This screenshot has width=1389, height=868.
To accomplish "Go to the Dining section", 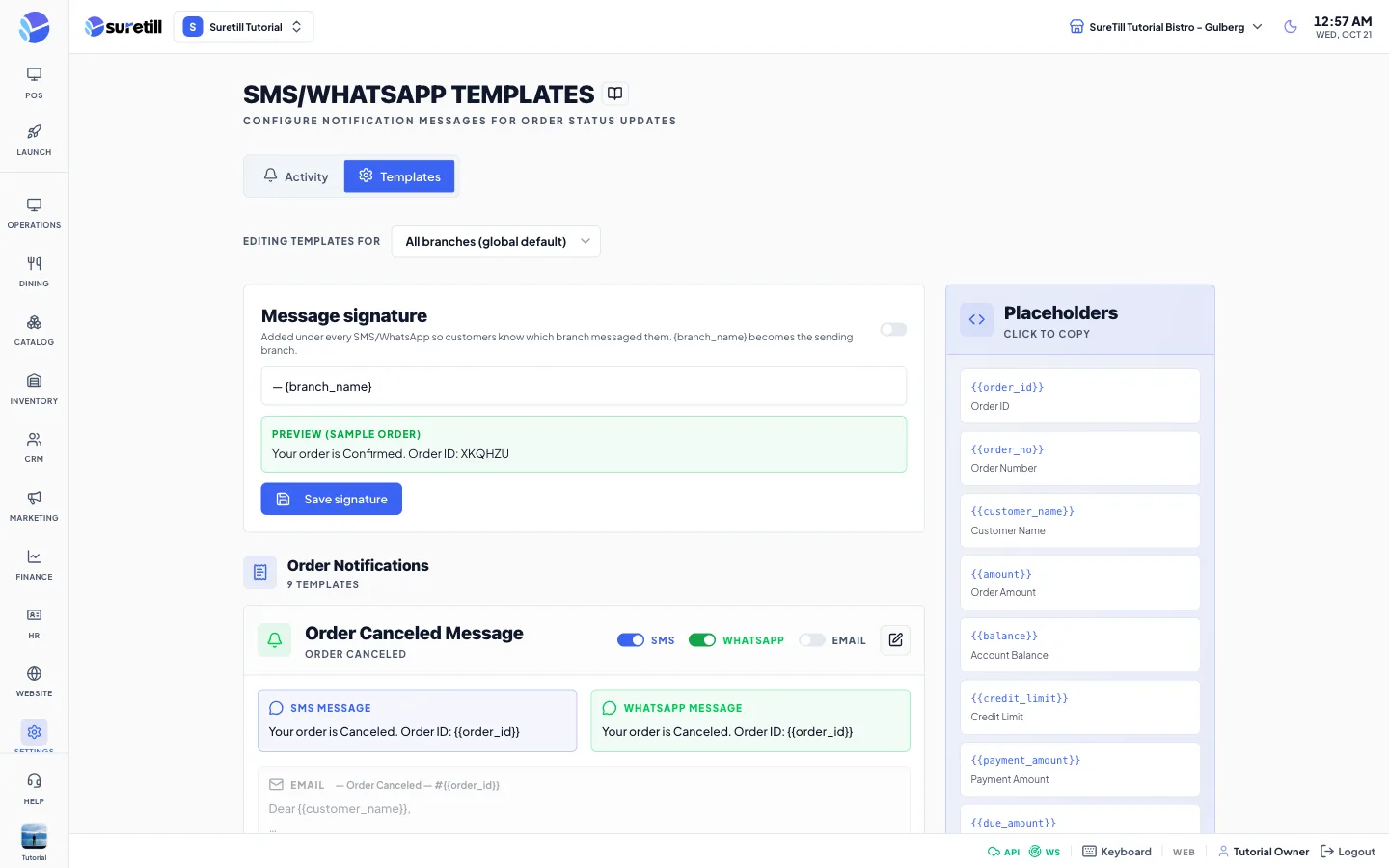I will (x=34, y=272).
